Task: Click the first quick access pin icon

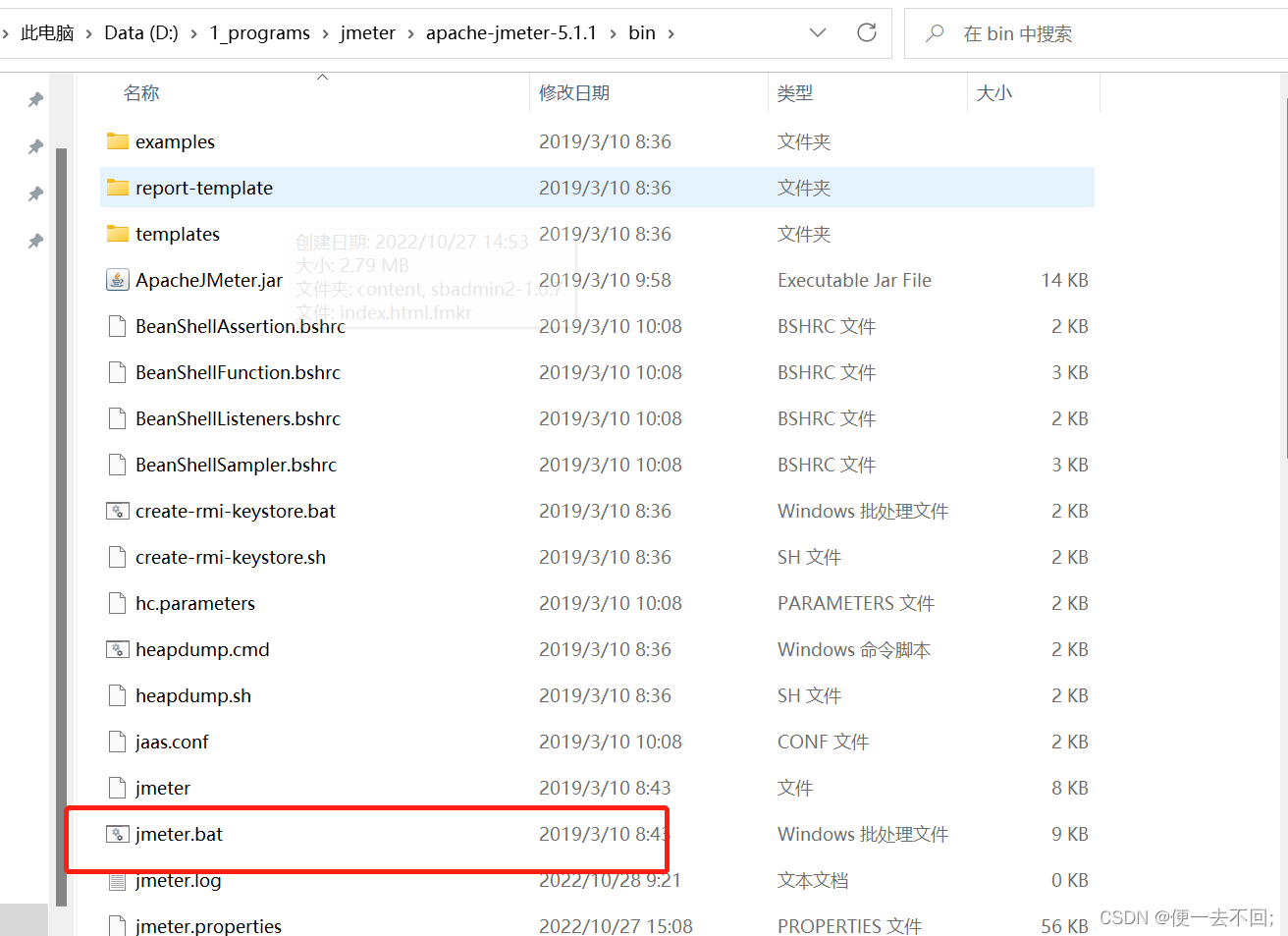Action: click(x=35, y=100)
